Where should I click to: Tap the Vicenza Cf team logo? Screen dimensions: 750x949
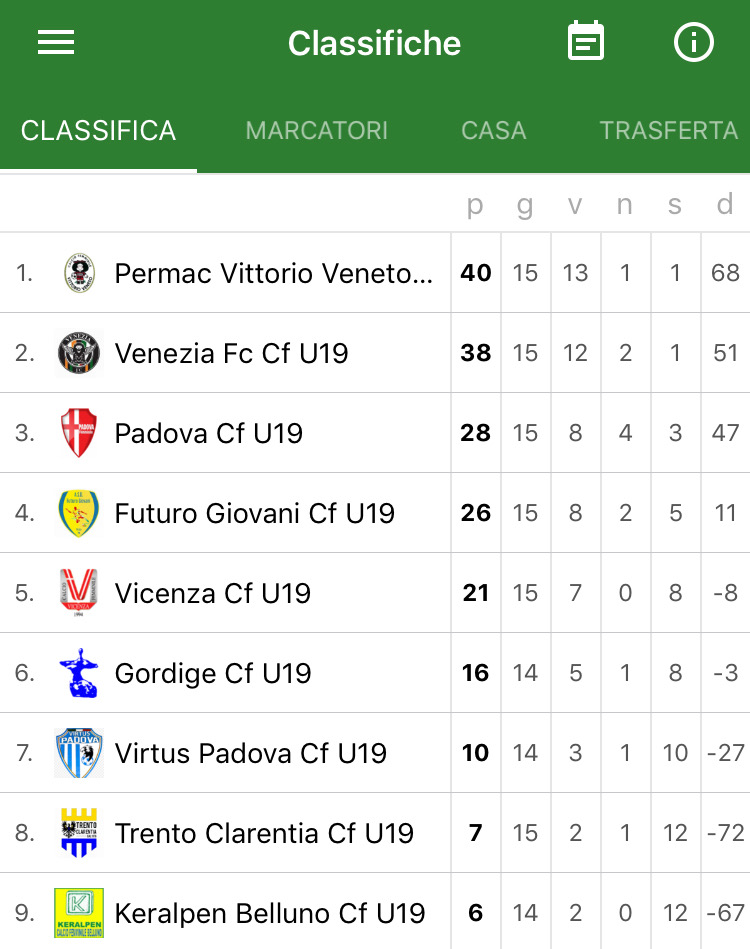pos(79,593)
